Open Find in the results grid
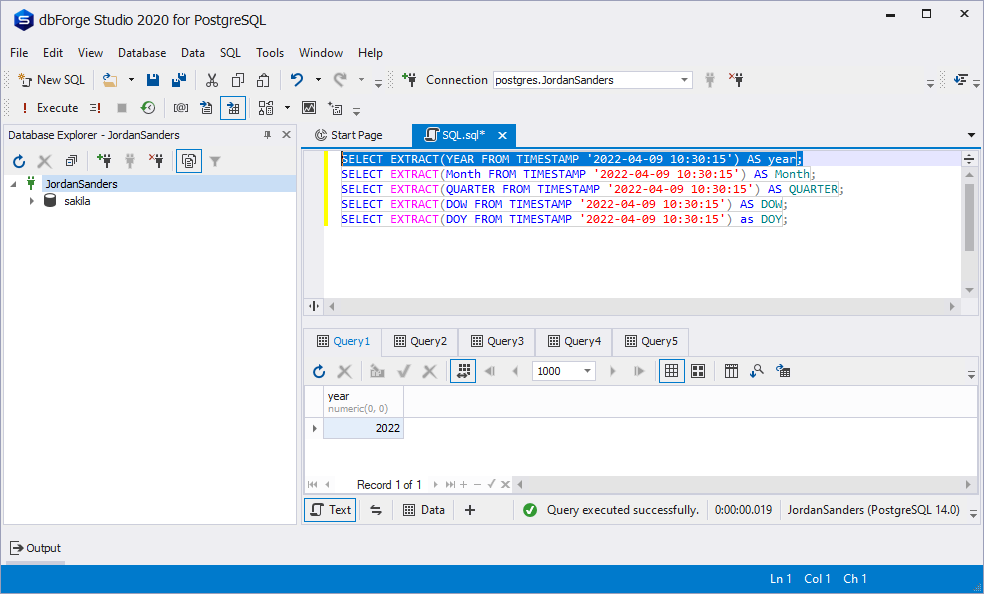 (755, 371)
